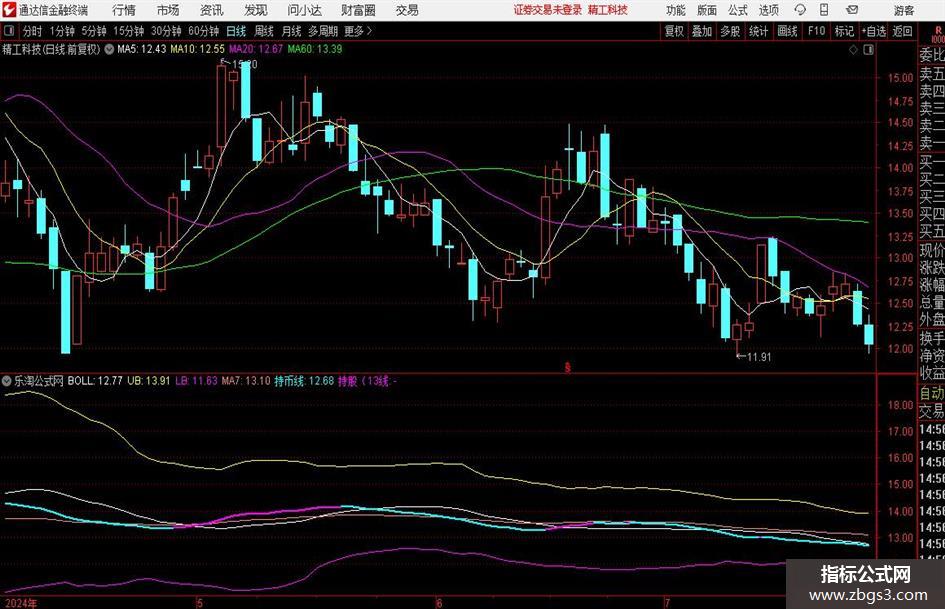Viewport: 945px width, 609px height.
Task: Expand 更多 period options
Action: 358,31
